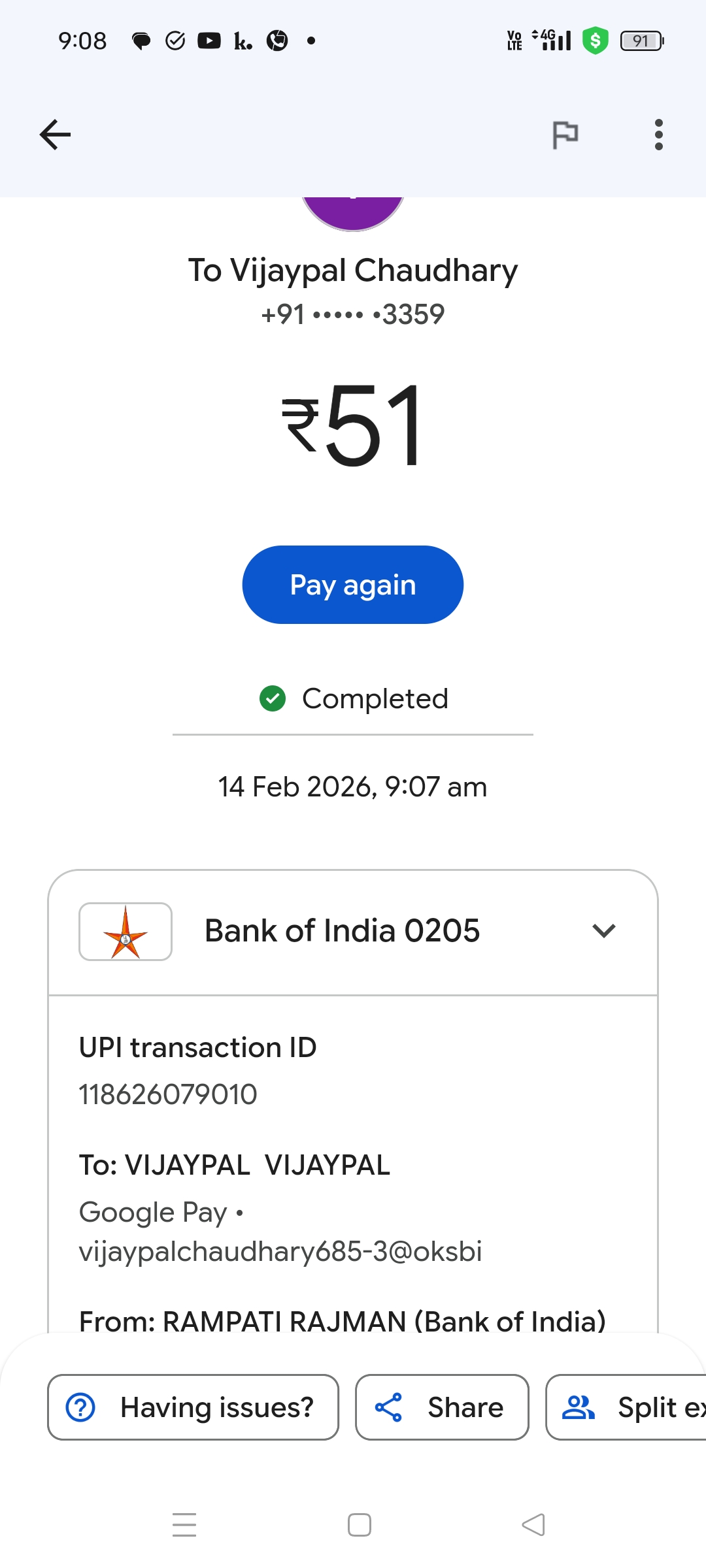This screenshot has width=706, height=1568.
Task: Tap the Bank of India logo
Action: click(x=126, y=932)
